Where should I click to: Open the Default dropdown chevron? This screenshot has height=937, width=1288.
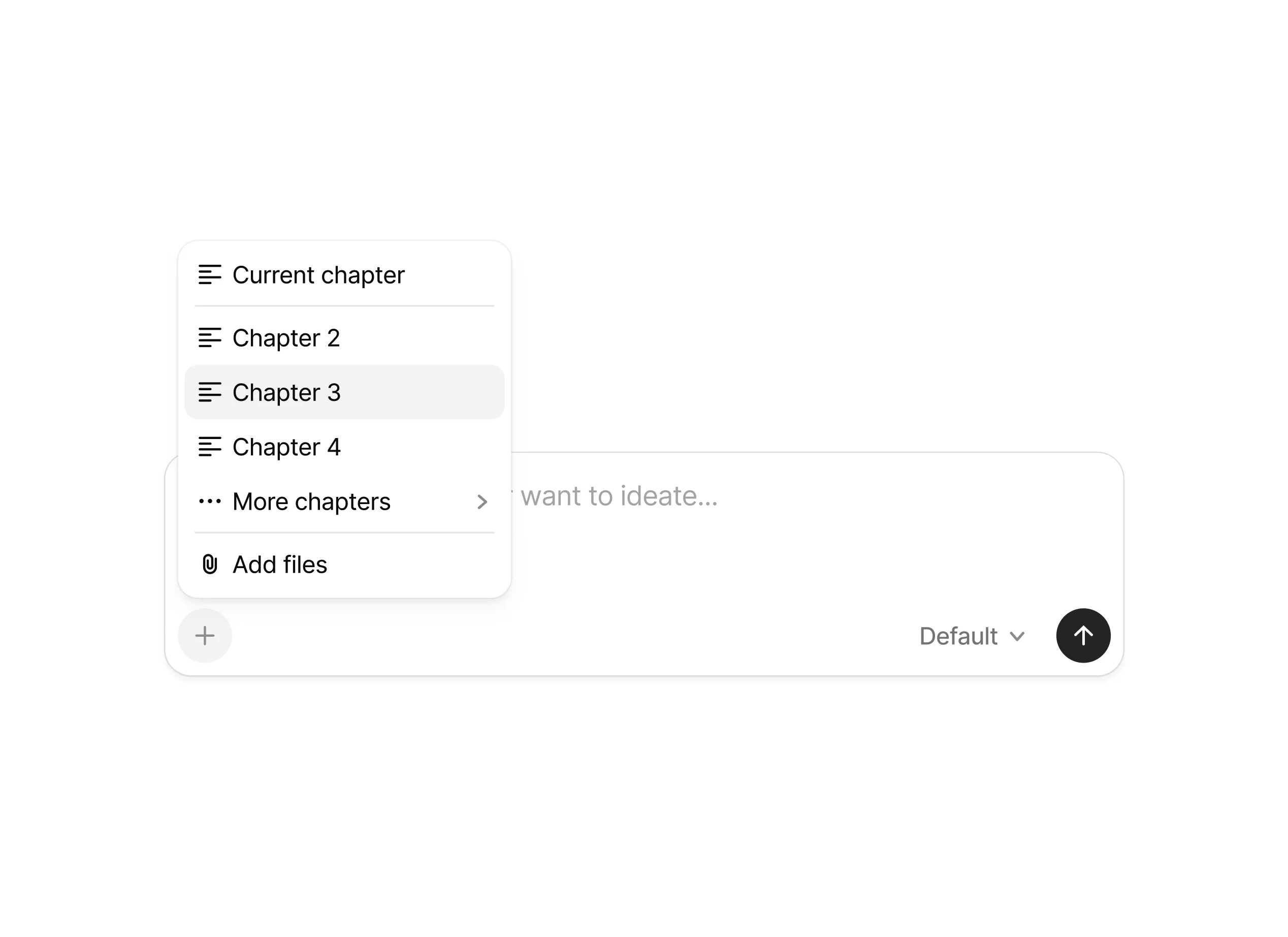[1017, 636]
